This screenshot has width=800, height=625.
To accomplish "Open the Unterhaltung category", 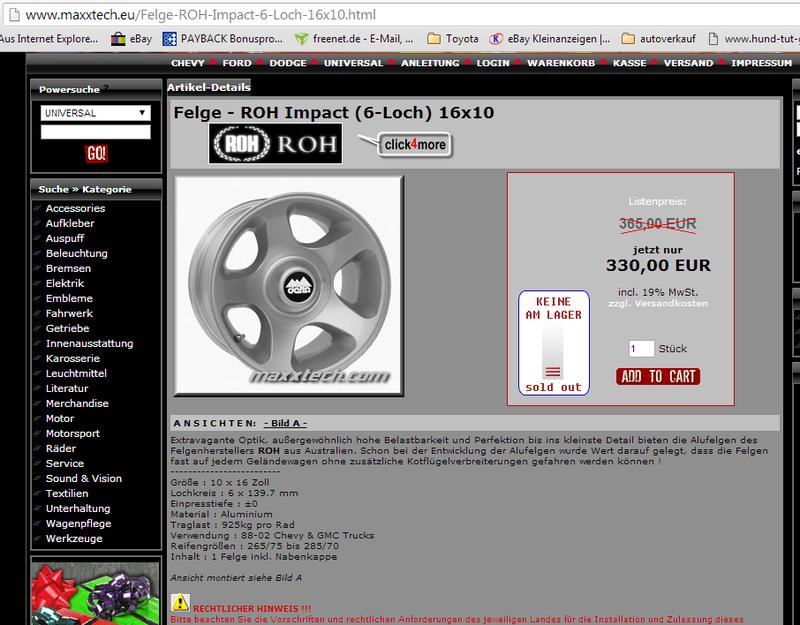I will [78, 508].
